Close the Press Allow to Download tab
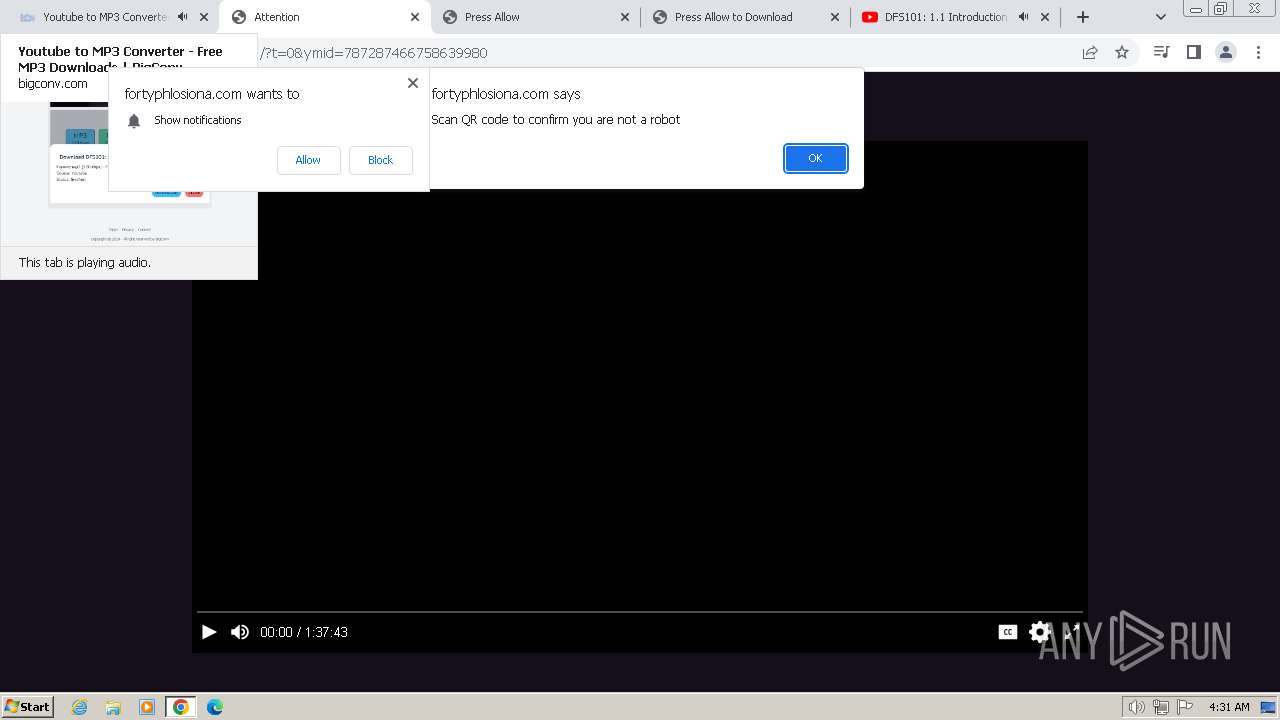Viewport: 1280px width, 720px height. point(835,17)
